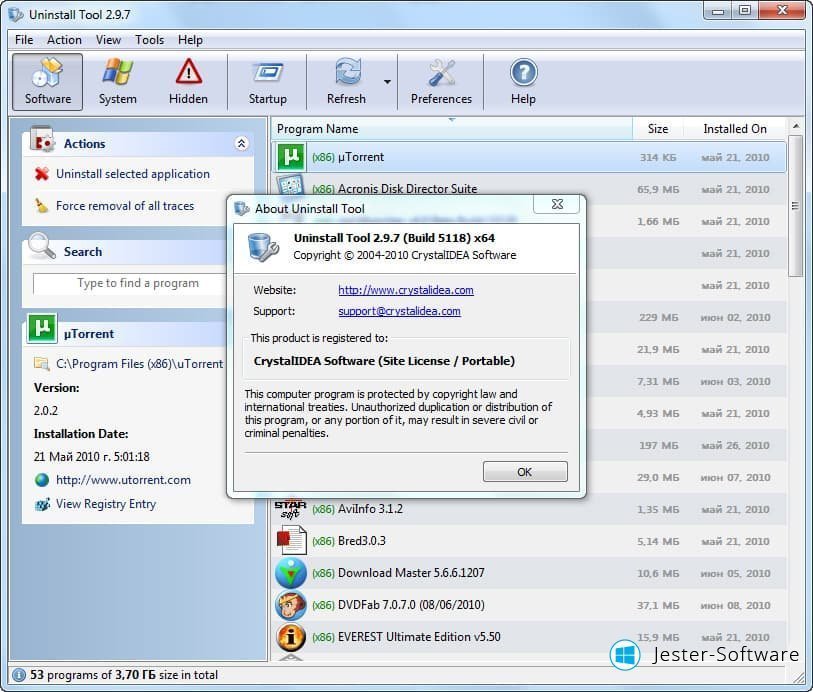Open Preferences from the toolbar
The width and height of the screenshot is (813, 692).
tap(441, 81)
